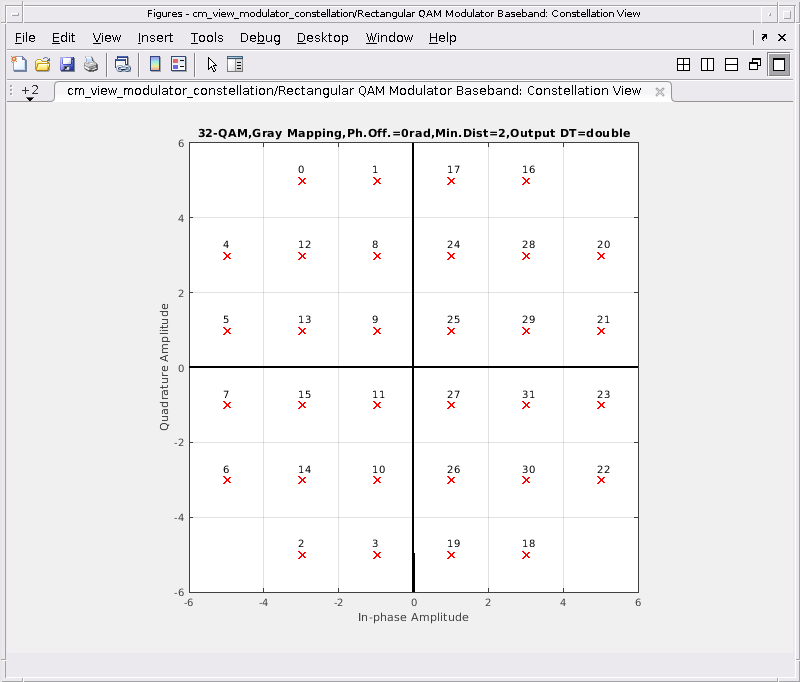This screenshot has height=682, width=800.
Task: Open the File menu
Action: (25, 38)
